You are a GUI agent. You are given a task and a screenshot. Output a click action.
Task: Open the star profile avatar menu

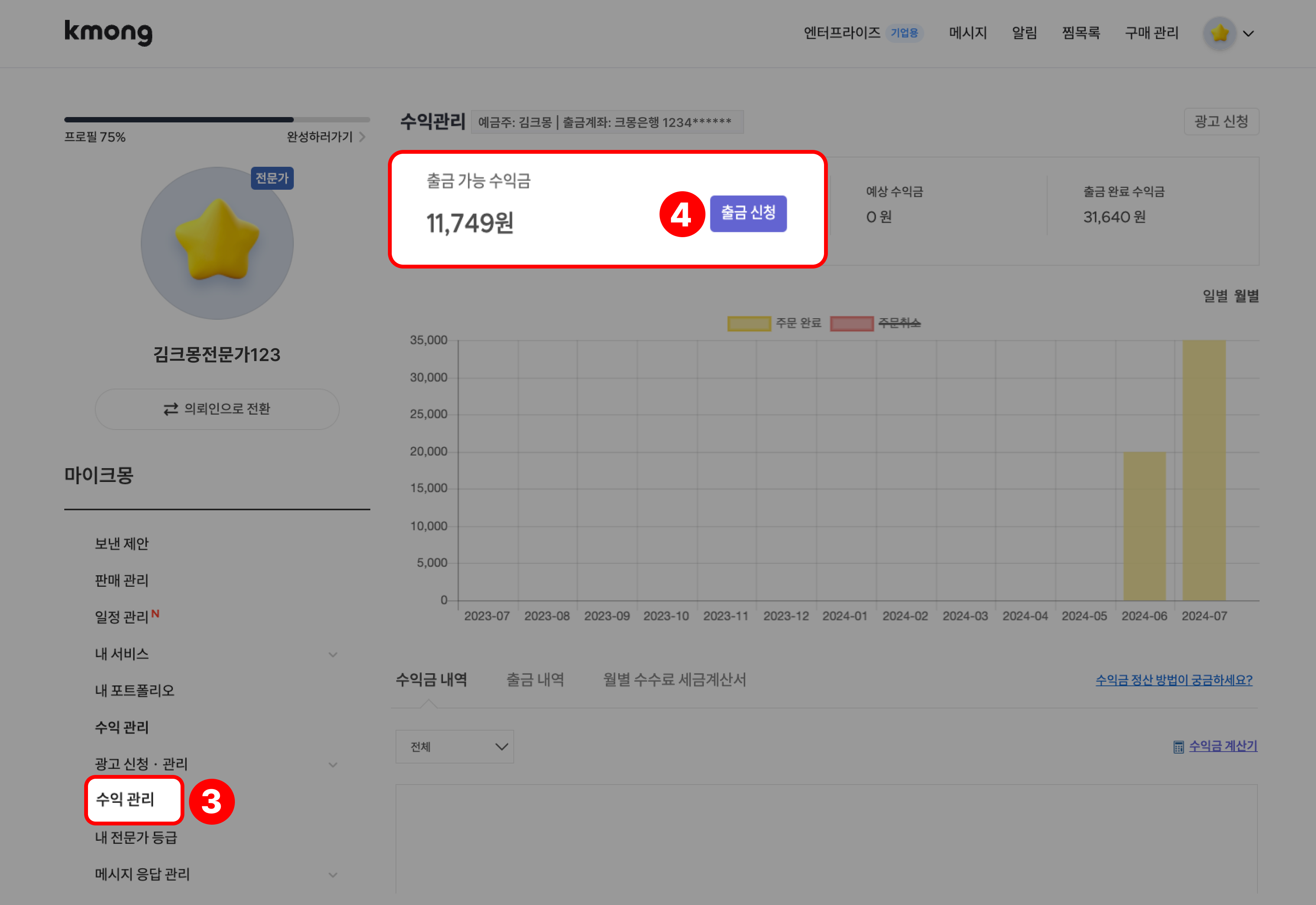coord(1220,33)
